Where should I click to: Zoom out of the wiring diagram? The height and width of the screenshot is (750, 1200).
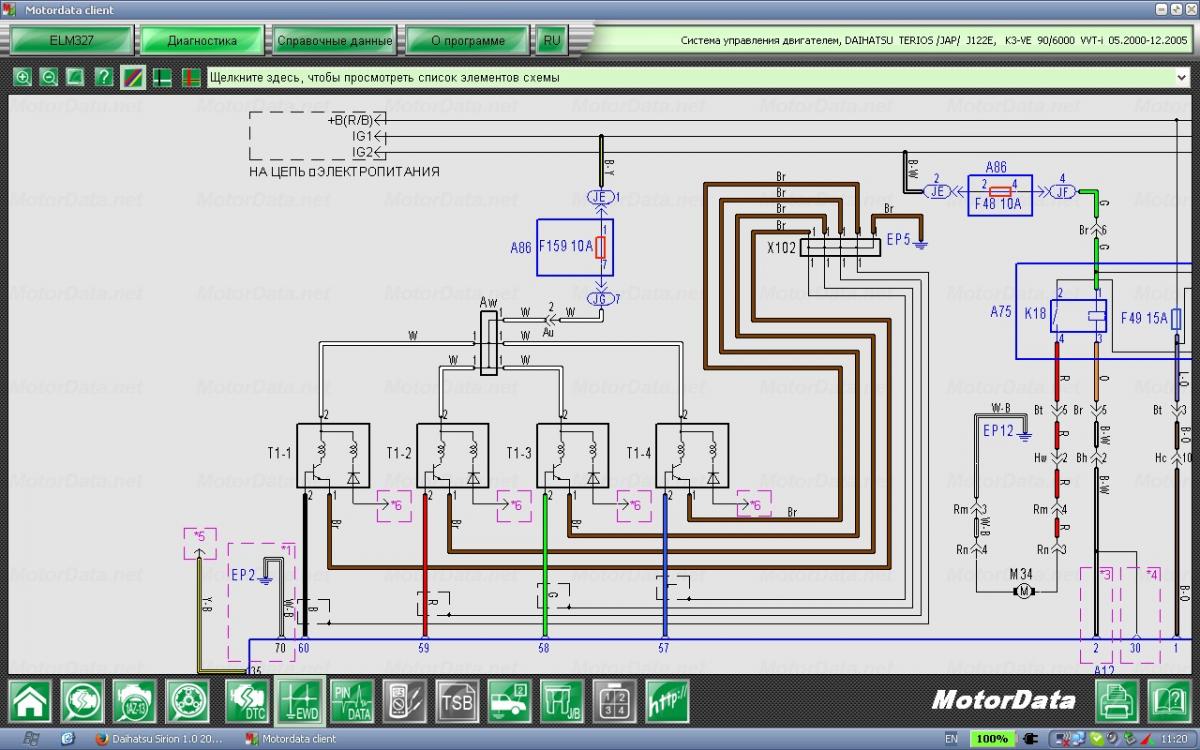[x=48, y=77]
